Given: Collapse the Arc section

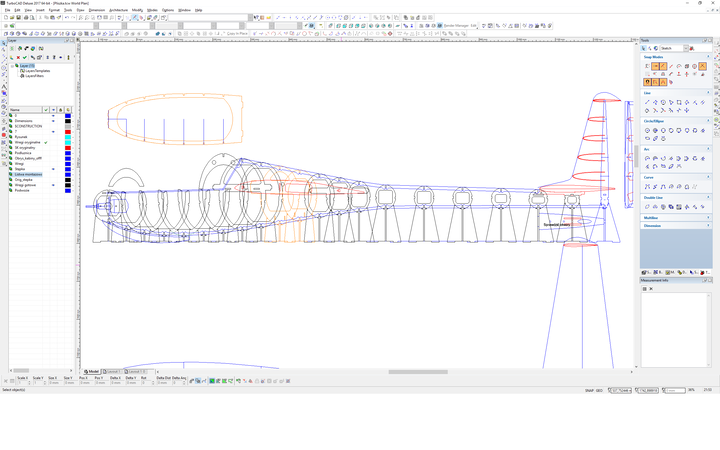Looking at the screenshot, I should pyautogui.click(x=708, y=149).
